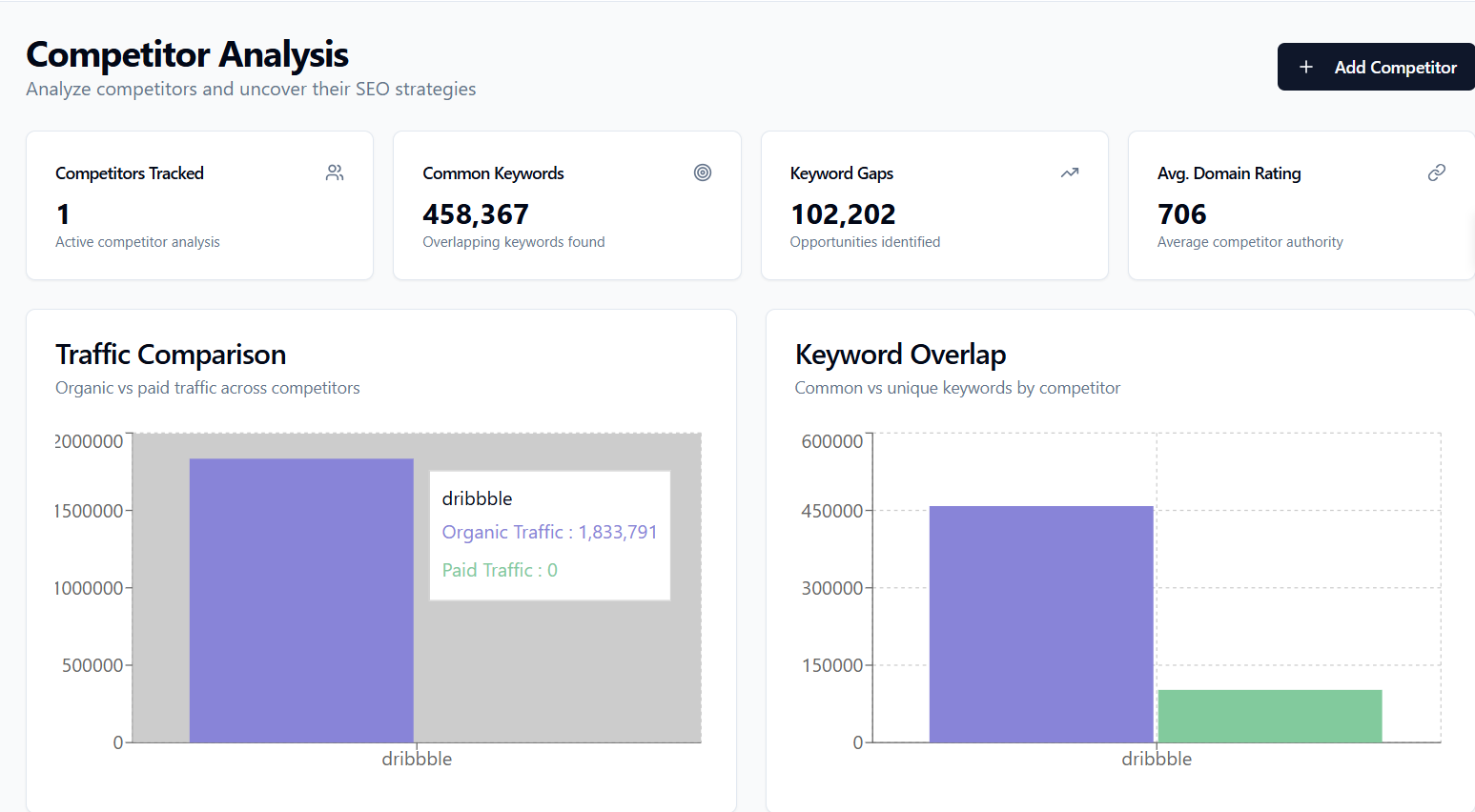Click the Traffic Comparison chart heading
This screenshot has width=1475, height=812.
pyautogui.click(x=171, y=354)
